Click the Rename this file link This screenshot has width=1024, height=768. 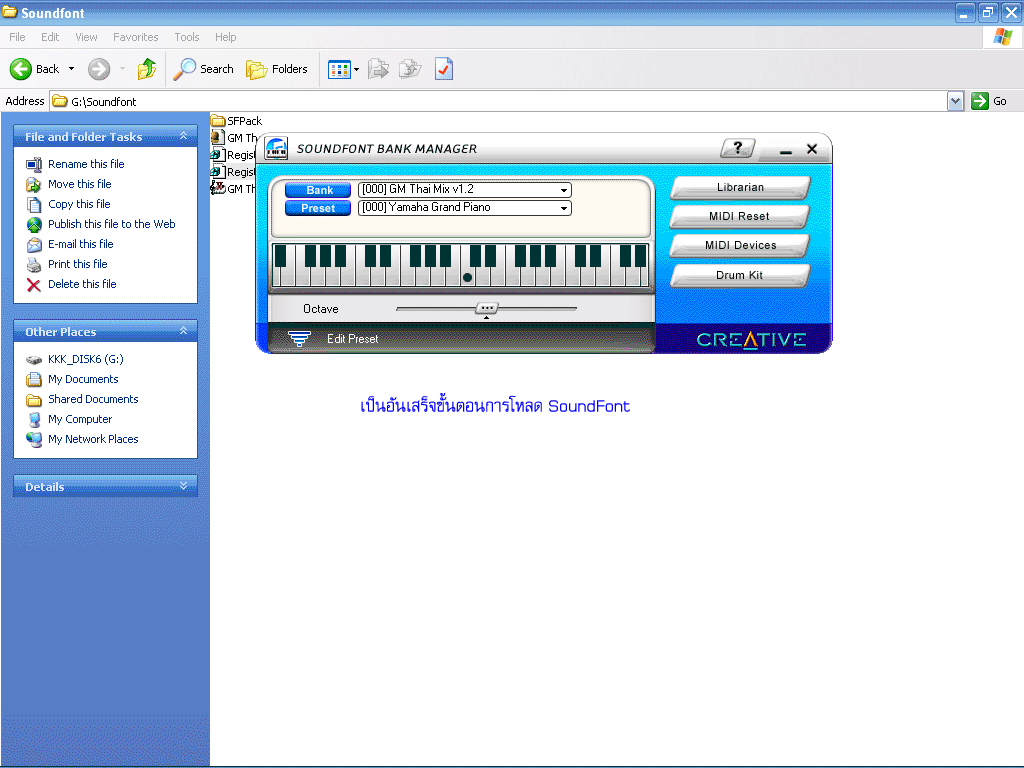86,165
